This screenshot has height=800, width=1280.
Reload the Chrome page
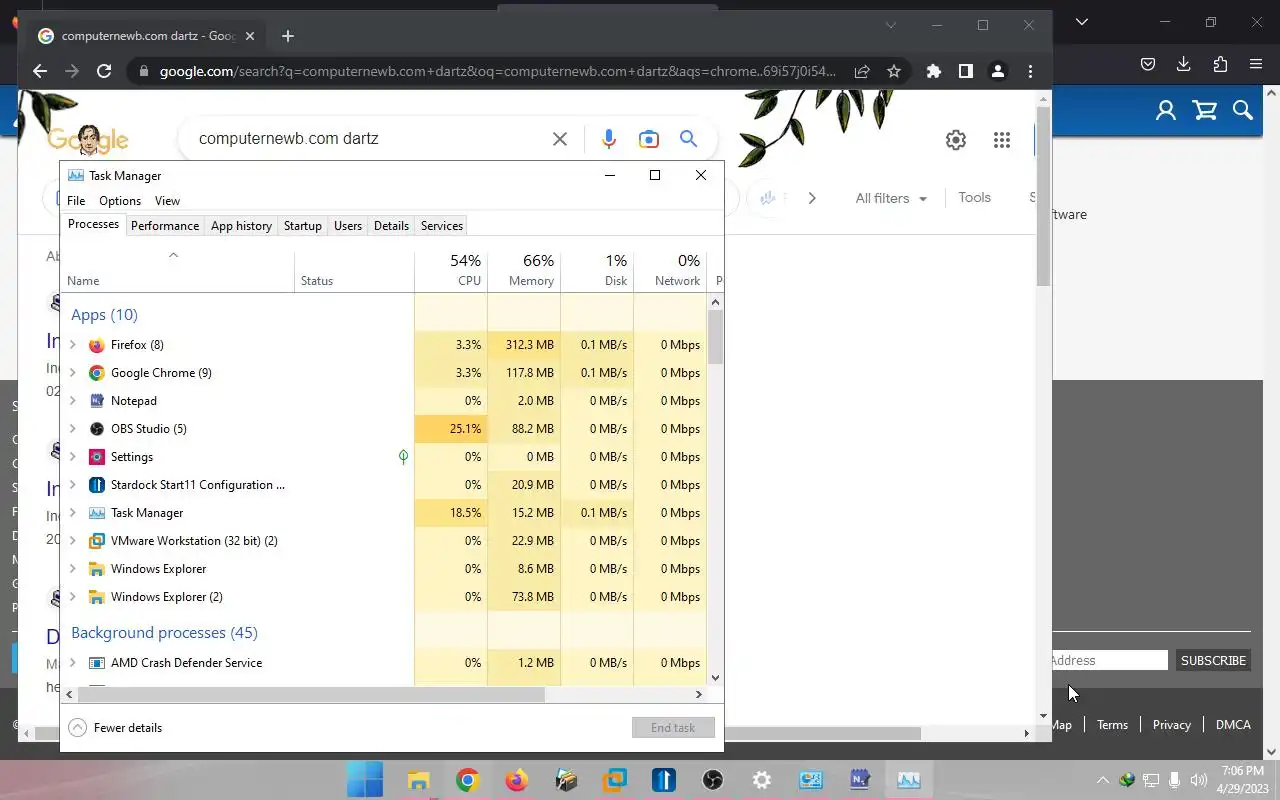(x=104, y=71)
